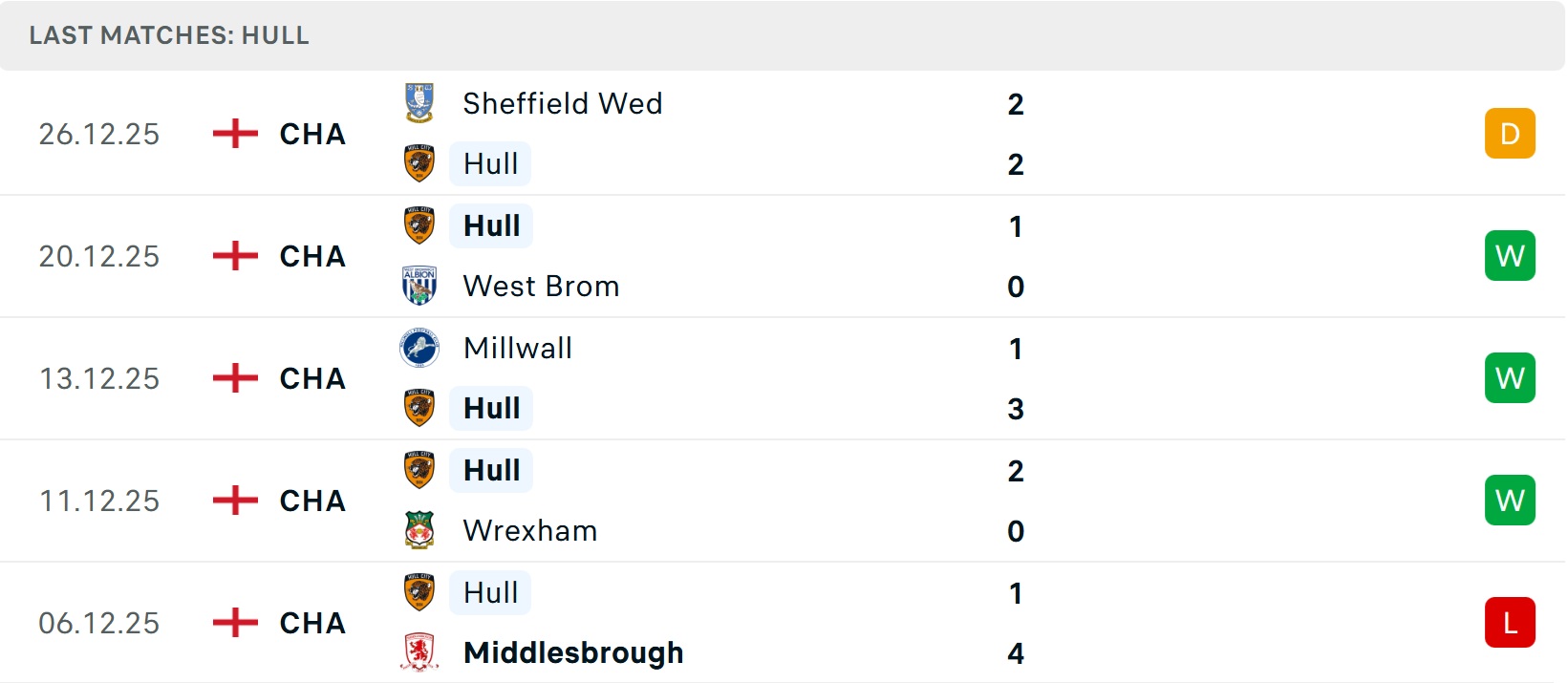
Task: Click the Middlesbrough club crest
Action: pos(419,652)
